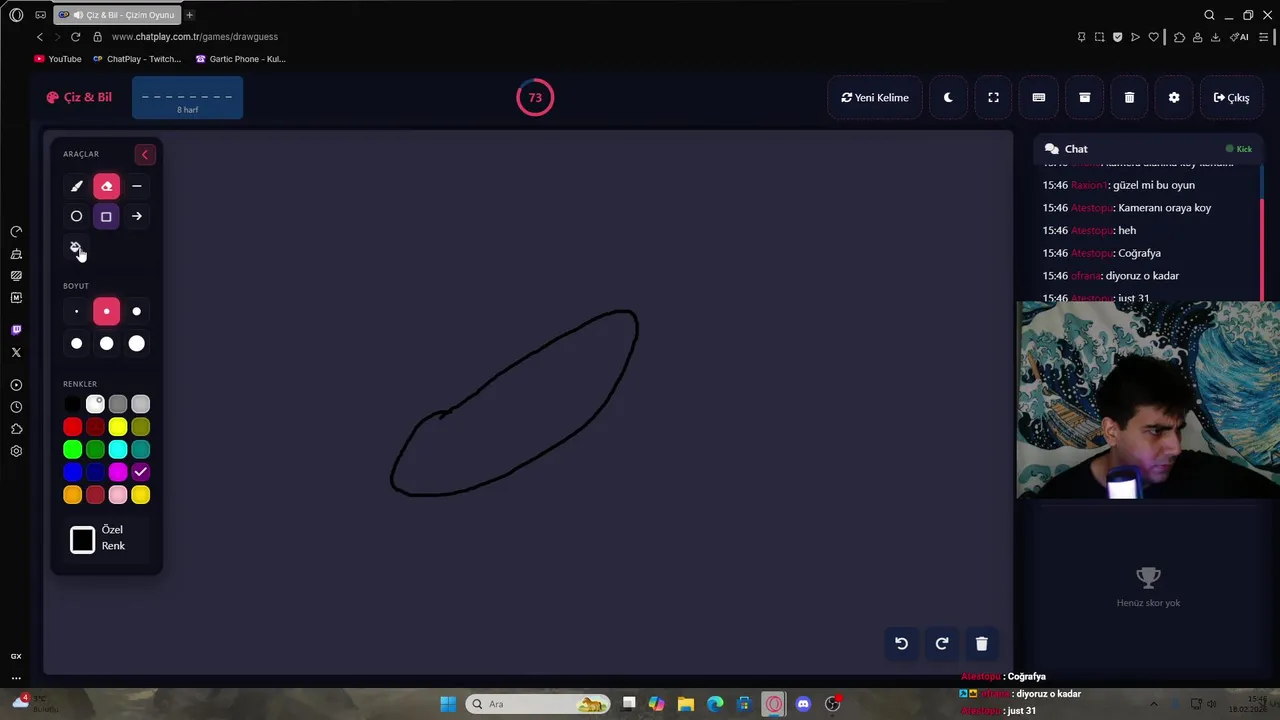Pick the white color swatch
The width and height of the screenshot is (1280, 720).
pos(95,404)
